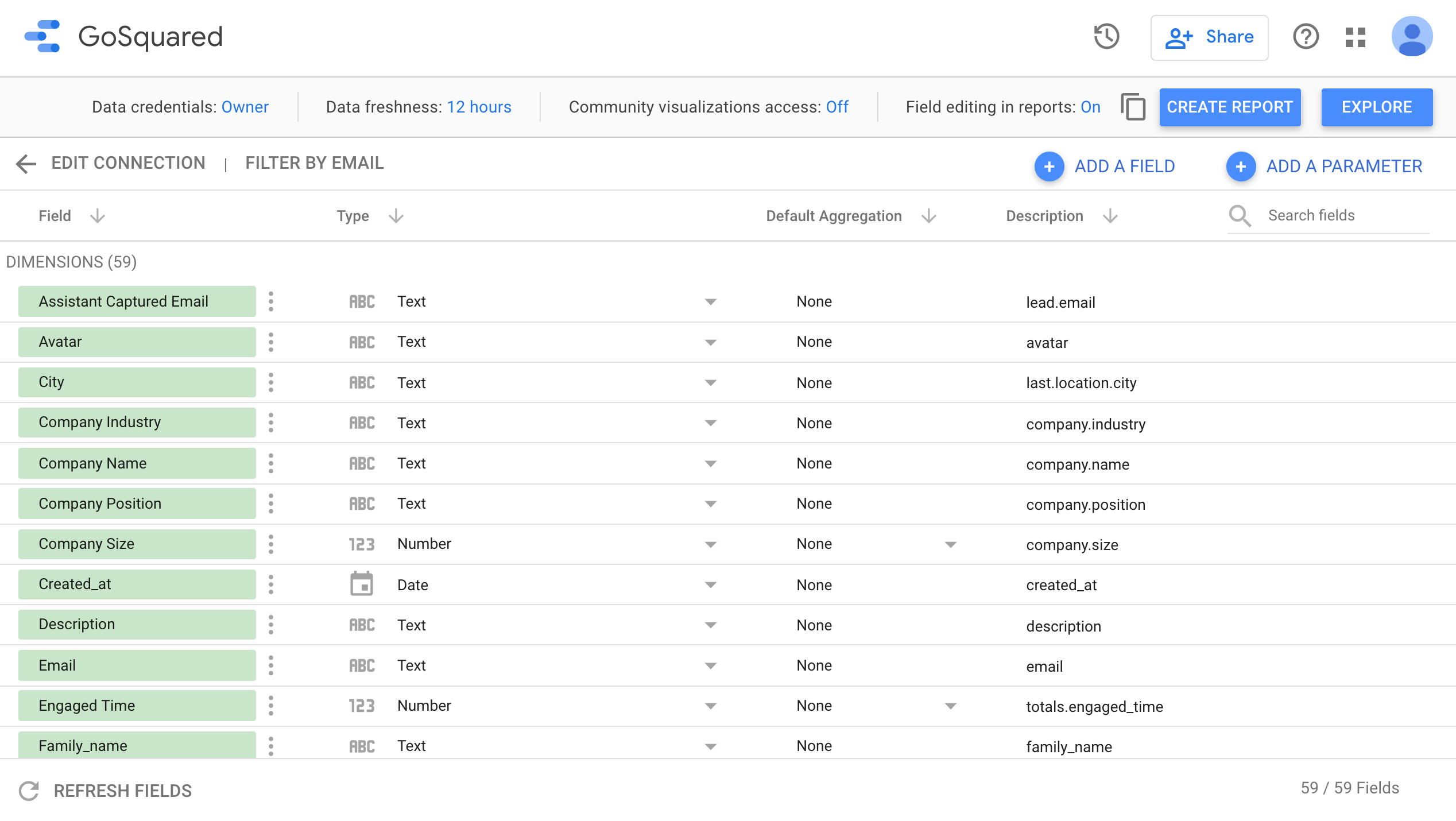The height and width of the screenshot is (821, 1456).
Task: Open the Google apps grid icon
Action: point(1355,37)
